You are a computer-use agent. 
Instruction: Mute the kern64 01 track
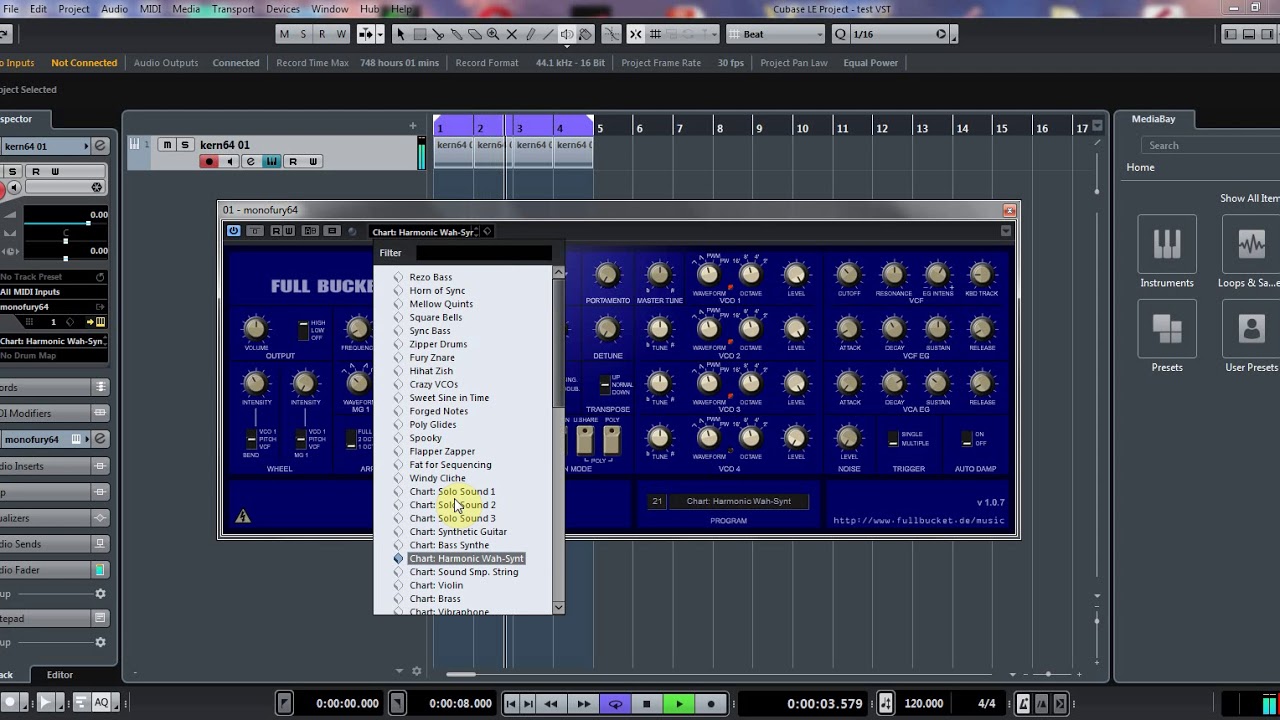click(x=167, y=145)
